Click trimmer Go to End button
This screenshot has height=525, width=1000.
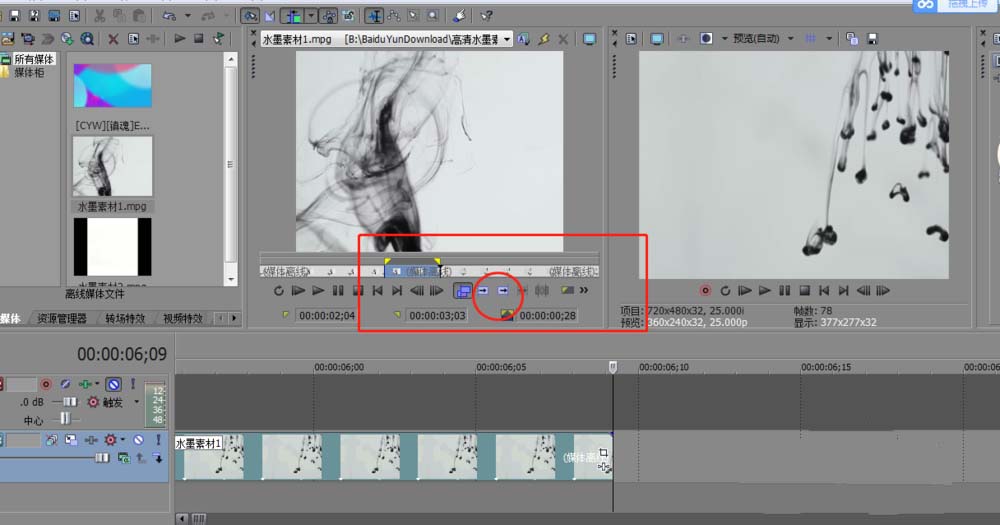[x=397, y=291]
